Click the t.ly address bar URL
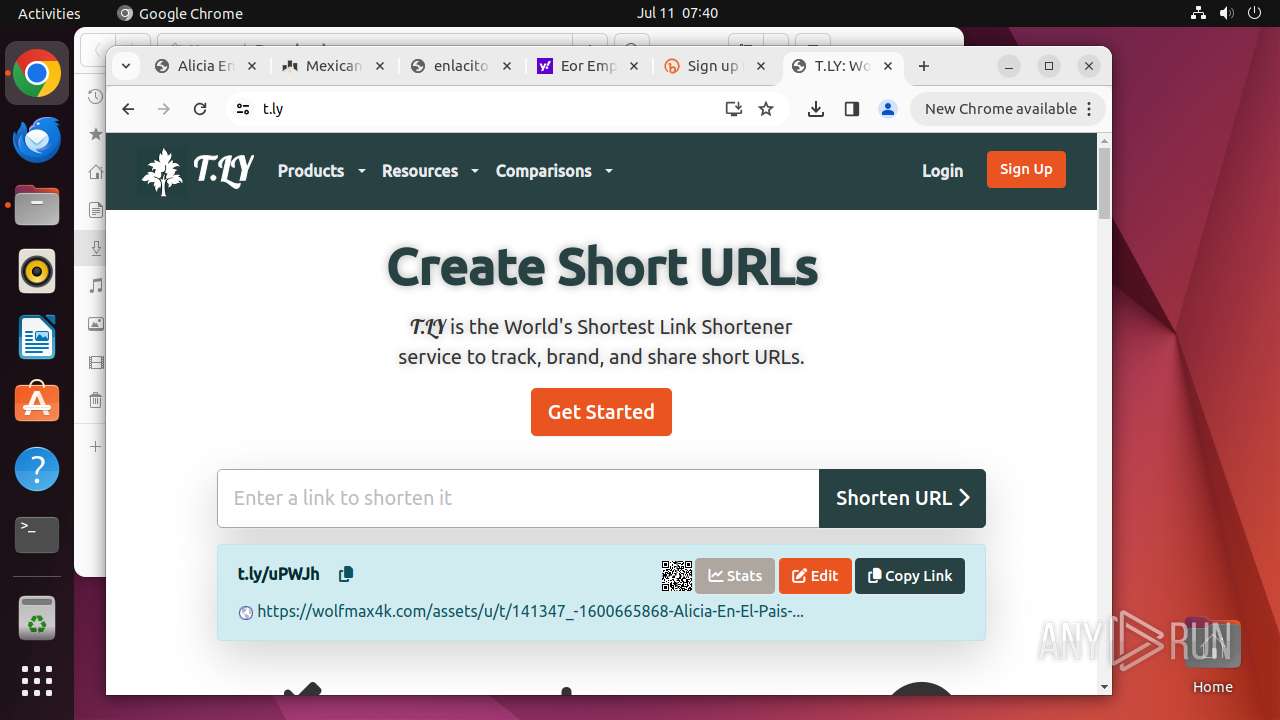This screenshot has width=1280, height=720. (273, 109)
